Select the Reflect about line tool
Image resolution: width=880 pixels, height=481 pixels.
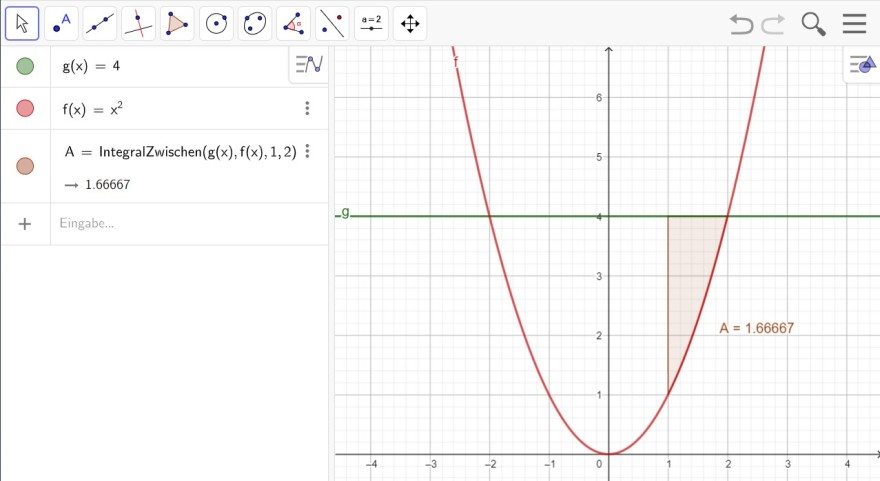coord(332,24)
